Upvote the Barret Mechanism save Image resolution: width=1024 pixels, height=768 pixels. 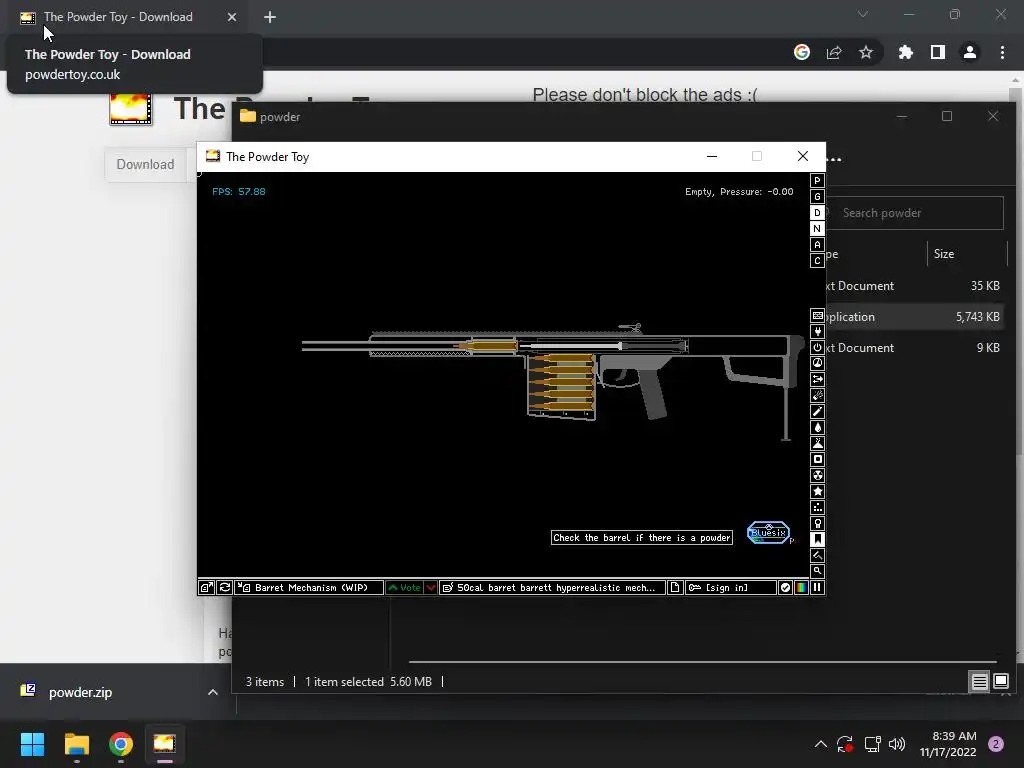[x=404, y=587]
